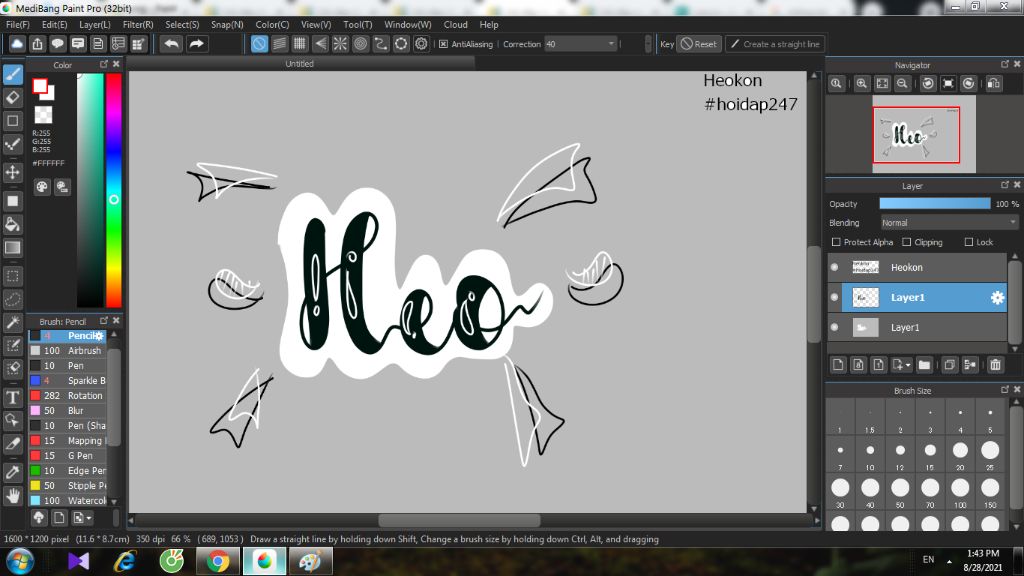Zoom out within the Navigator
Viewport: 1024px width, 576px height.
click(x=902, y=84)
